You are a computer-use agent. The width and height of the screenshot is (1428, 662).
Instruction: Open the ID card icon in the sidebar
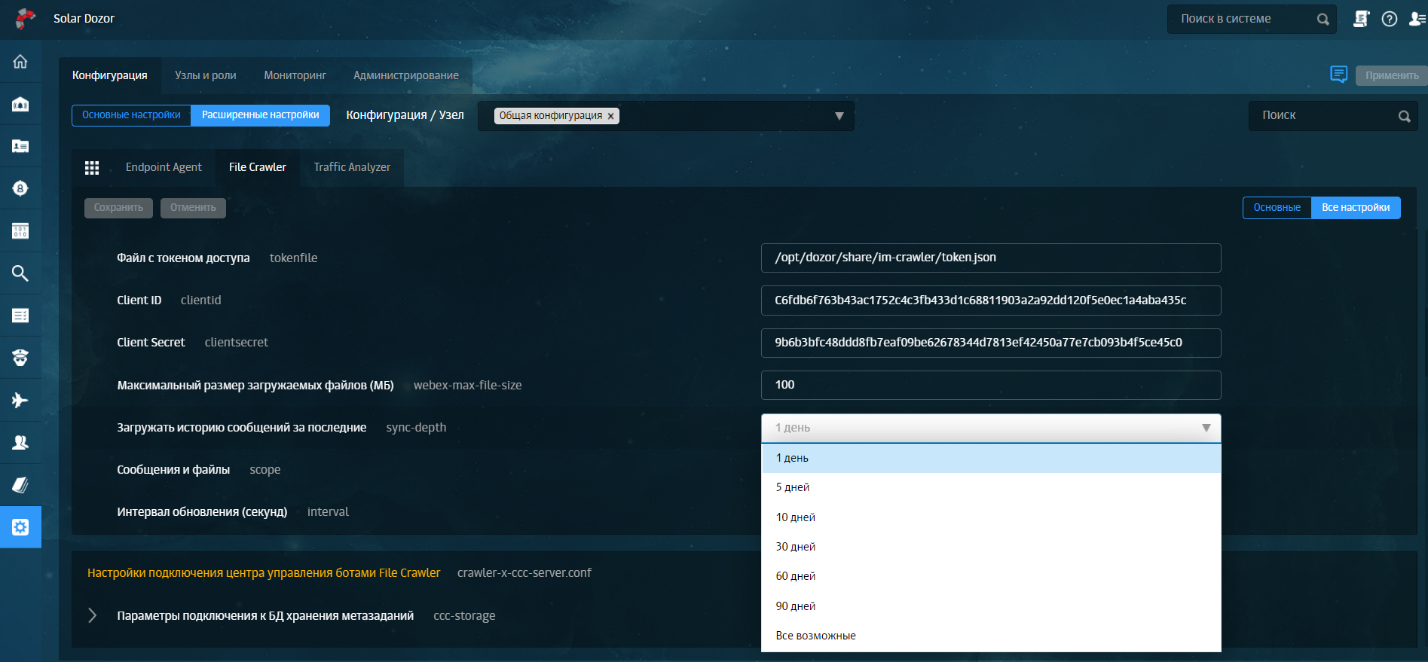[20, 146]
